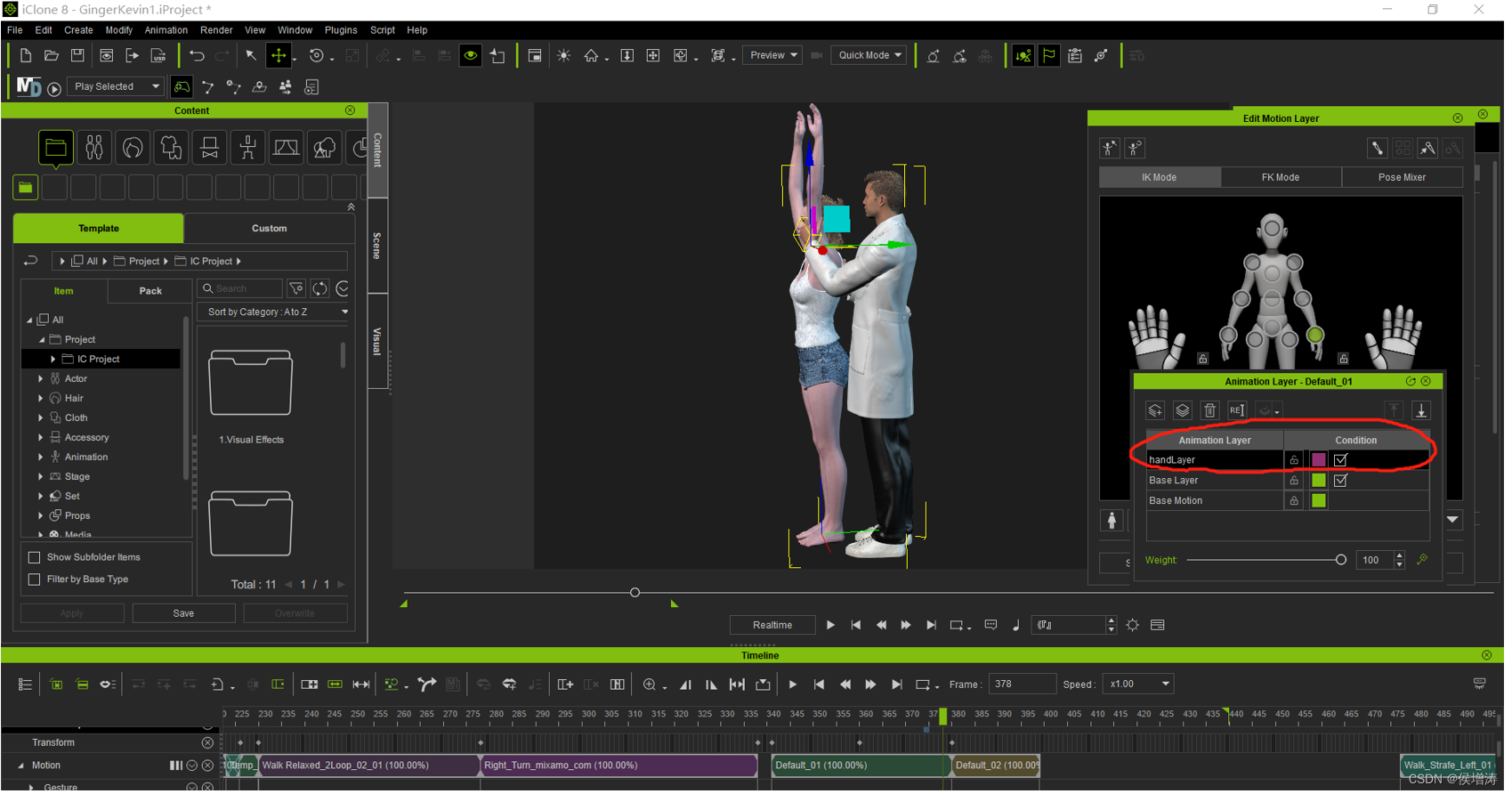The height and width of the screenshot is (794, 1512).
Task: Open the Scene side tab
Action: (x=377, y=246)
